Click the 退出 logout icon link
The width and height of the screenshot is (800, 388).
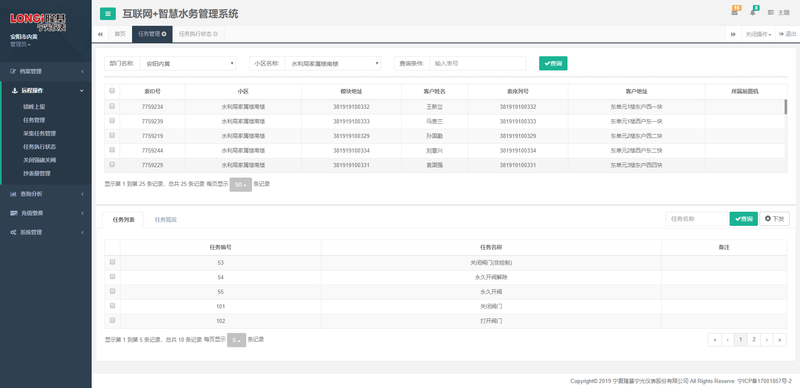click(787, 34)
